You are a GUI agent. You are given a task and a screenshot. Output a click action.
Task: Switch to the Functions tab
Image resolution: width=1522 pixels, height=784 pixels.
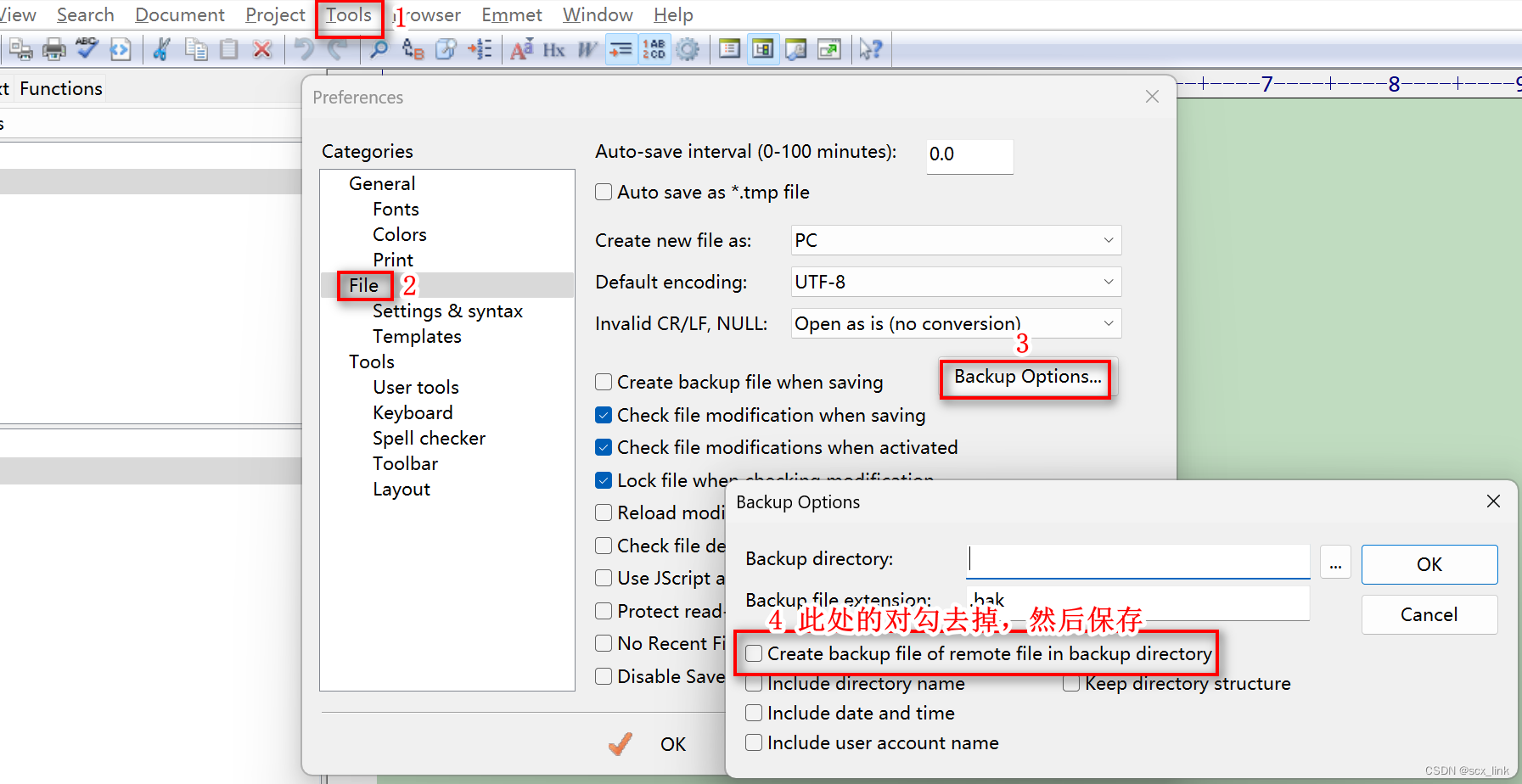[61, 88]
